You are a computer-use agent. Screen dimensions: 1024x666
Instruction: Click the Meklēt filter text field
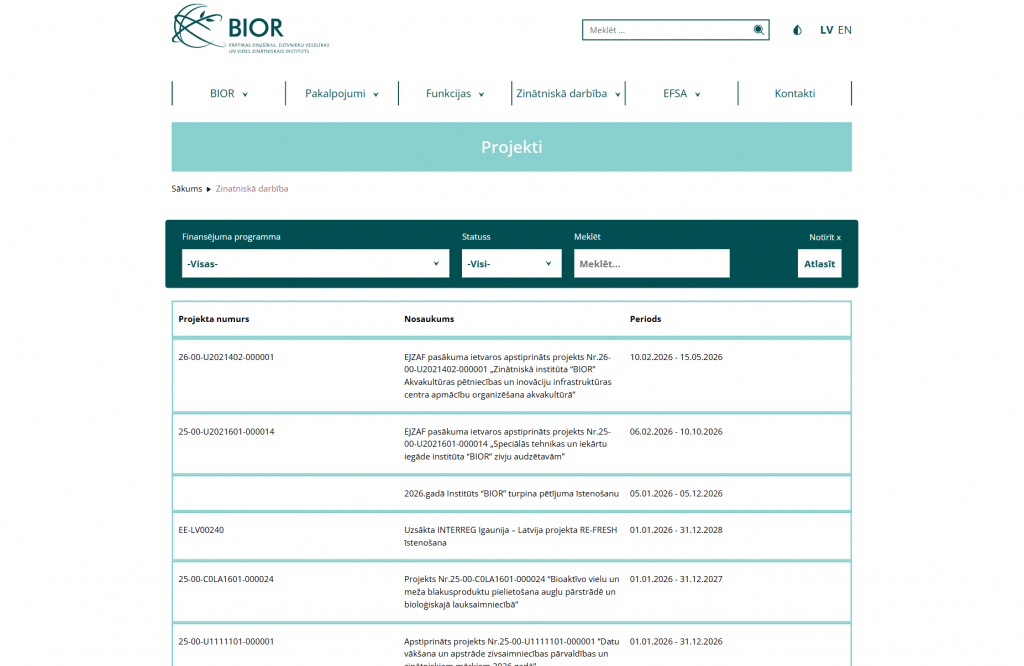(651, 264)
